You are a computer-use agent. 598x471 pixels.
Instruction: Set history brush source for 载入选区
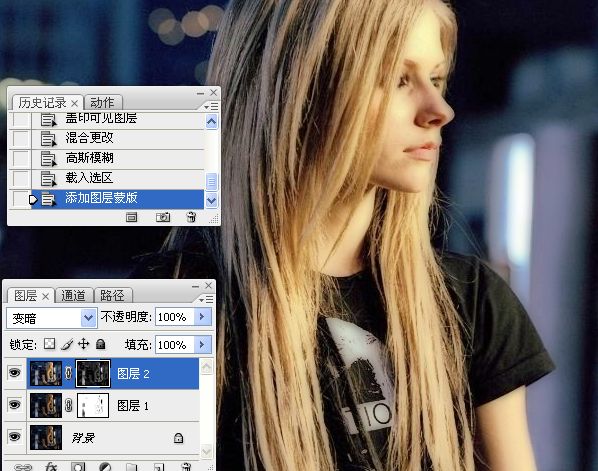20,178
